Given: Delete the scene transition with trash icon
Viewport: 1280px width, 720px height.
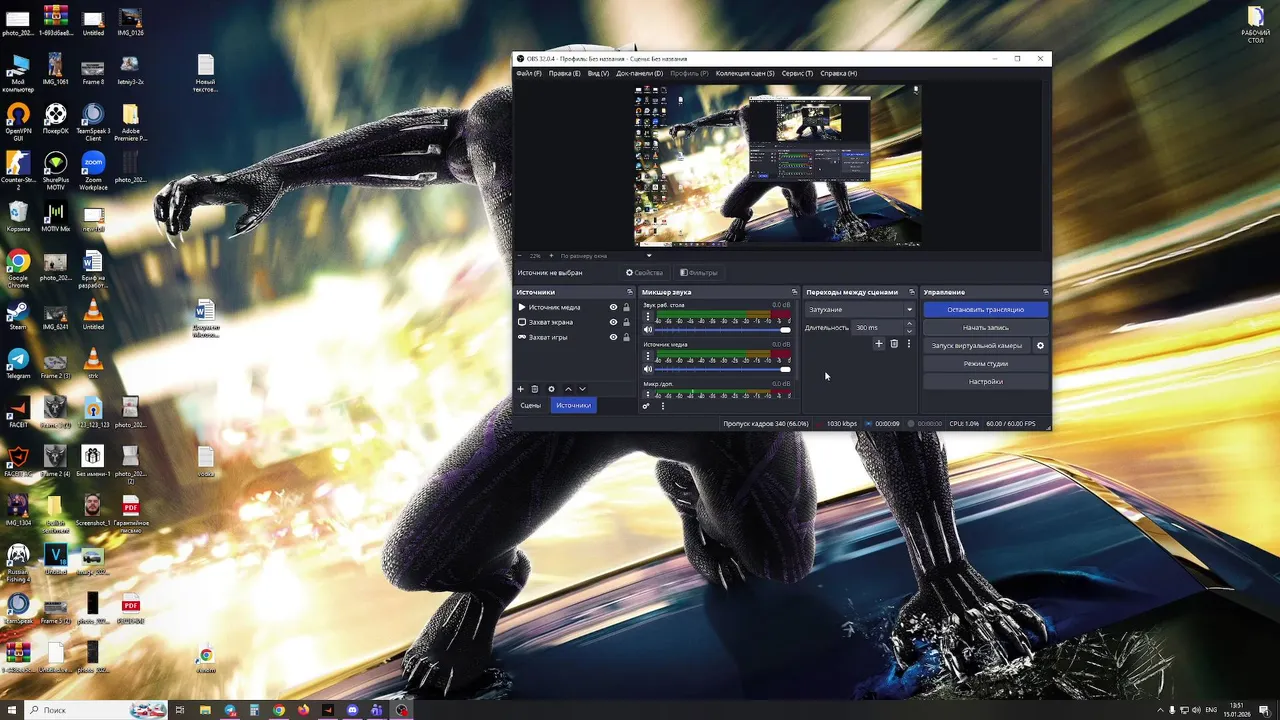Looking at the screenshot, I should click(894, 344).
